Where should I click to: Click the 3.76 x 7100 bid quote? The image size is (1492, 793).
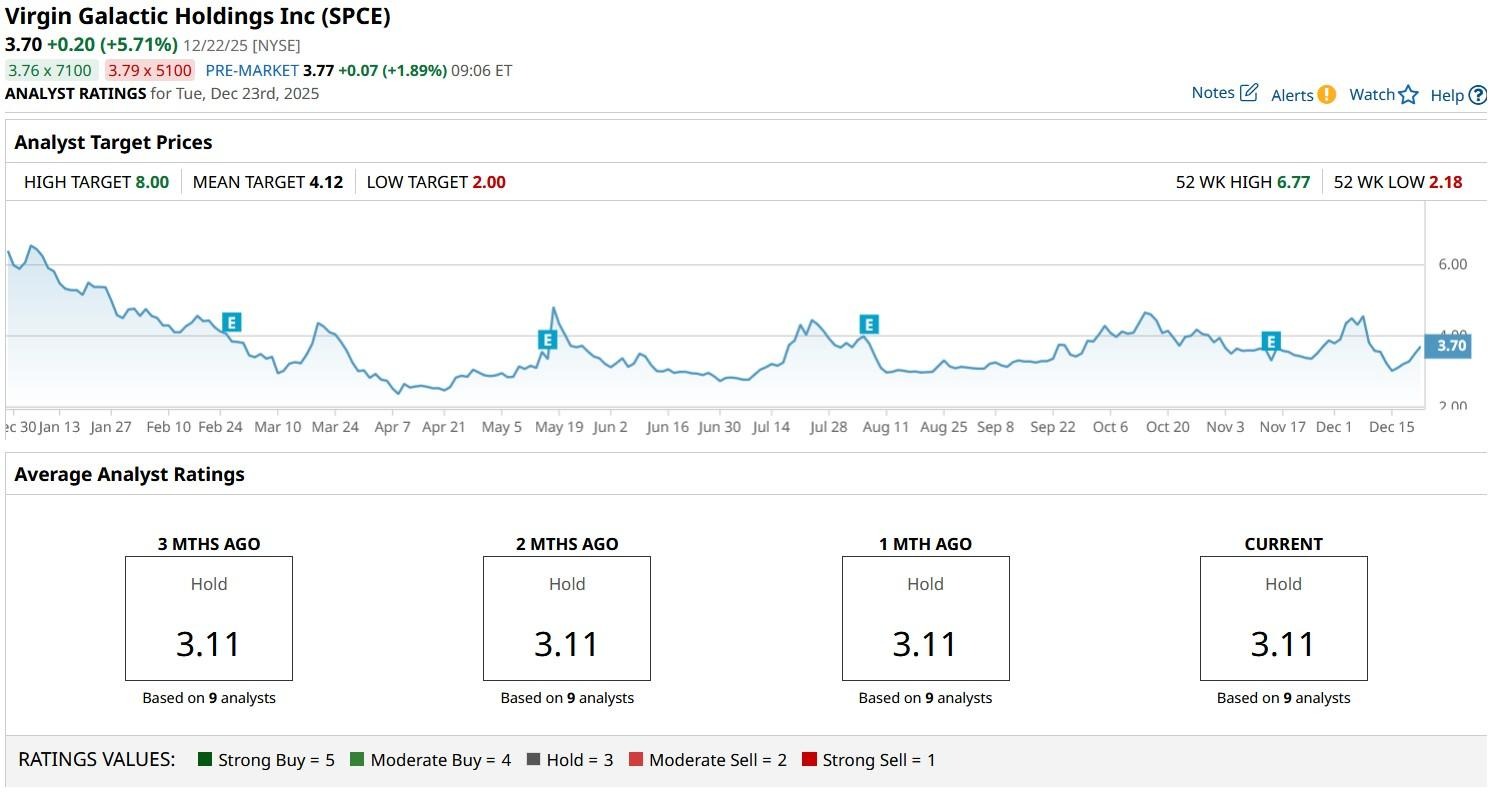[x=50, y=70]
